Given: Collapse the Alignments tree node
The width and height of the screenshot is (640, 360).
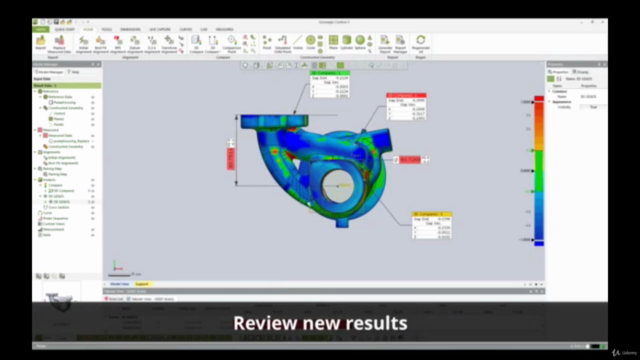Looking at the screenshot, I should (x=36, y=152).
